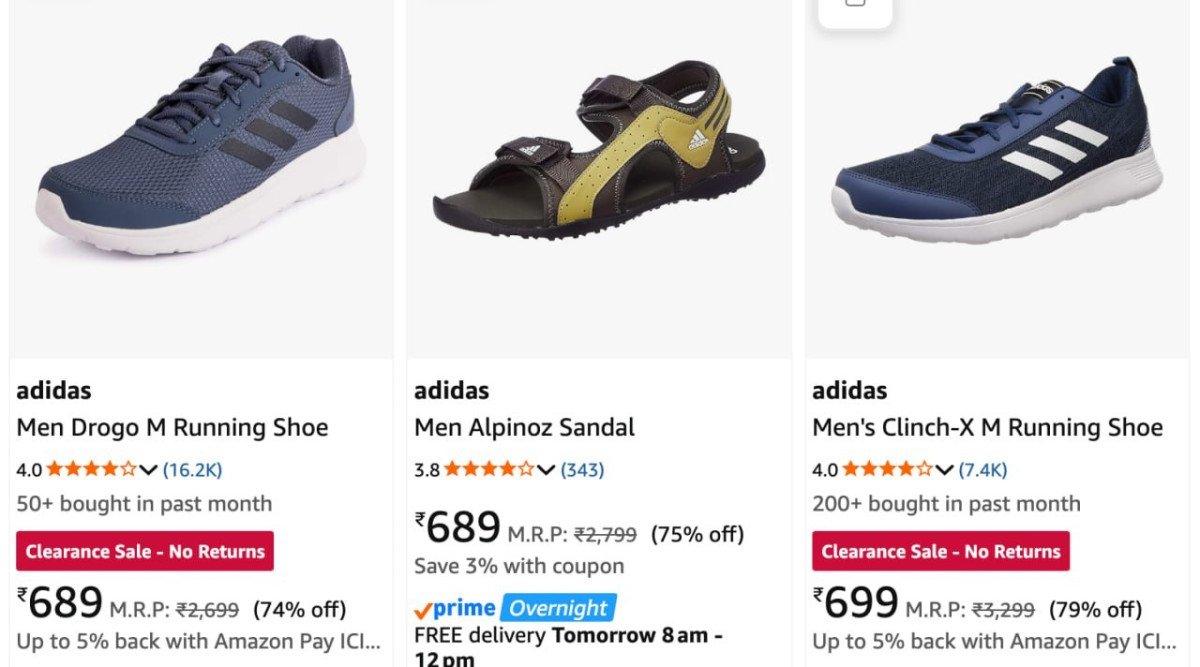Click the navy Clinch-X shoe image
Screen dimensions: 1200x667
(x=997, y=150)
